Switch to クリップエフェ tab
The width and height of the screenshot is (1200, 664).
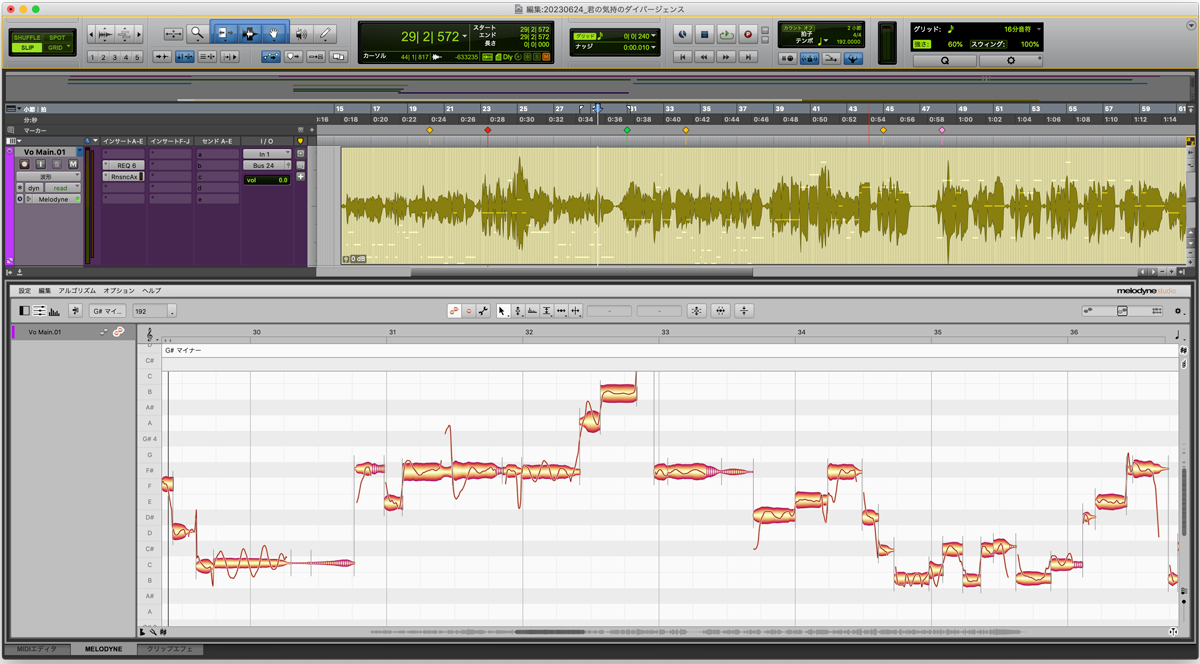(x=169, y=649)
